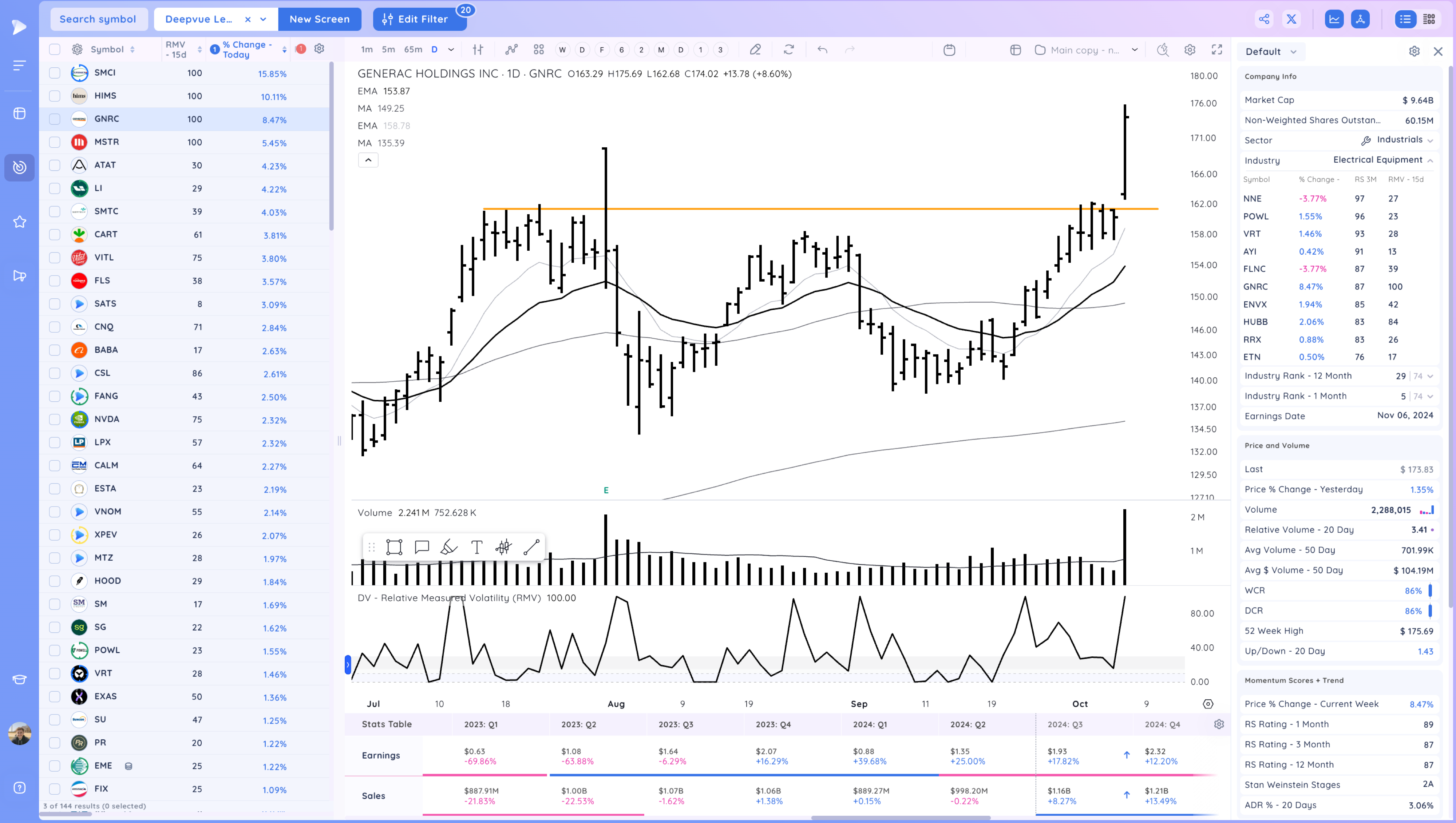Select the text tool in drawing toolbar
The width and height of the screenshot is (1456, 823).
click(477, 547)
